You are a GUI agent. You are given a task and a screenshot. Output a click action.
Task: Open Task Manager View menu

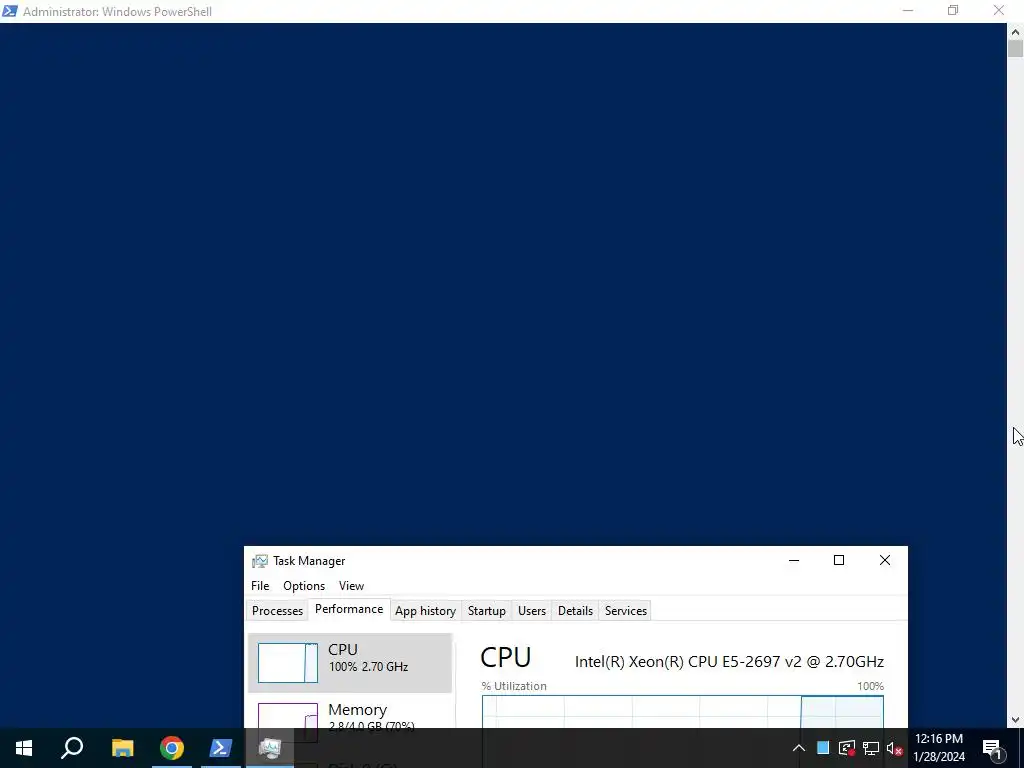pyautogui.click(x=351, y=586)
